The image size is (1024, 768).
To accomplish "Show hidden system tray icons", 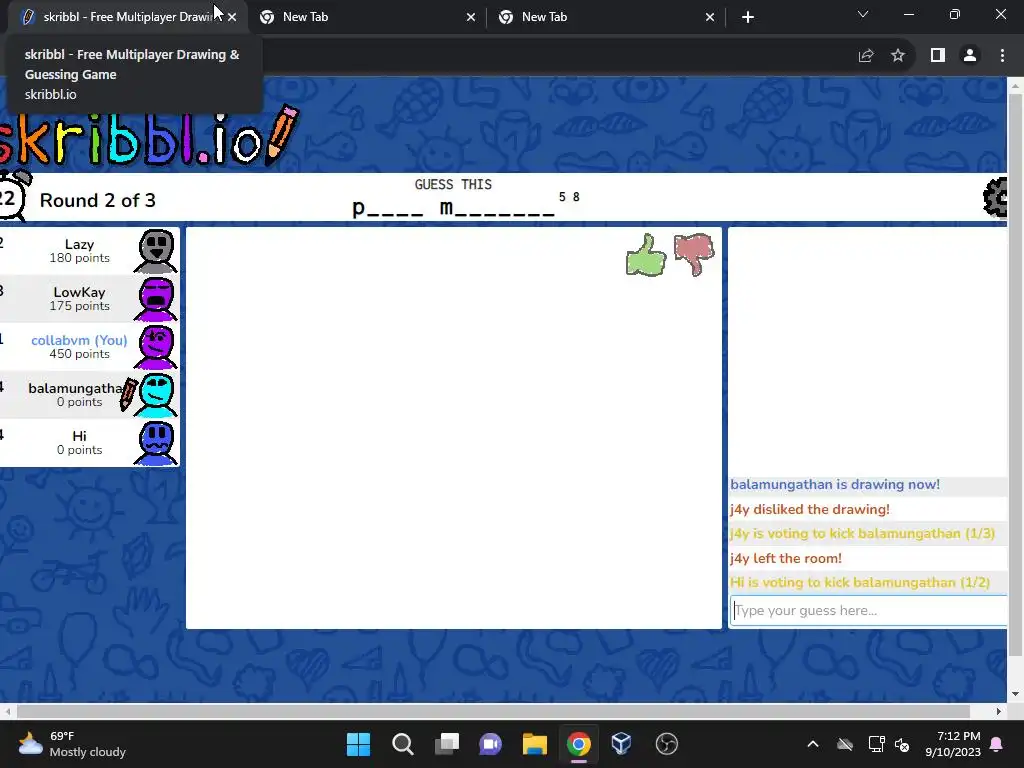I will [813, 744].
